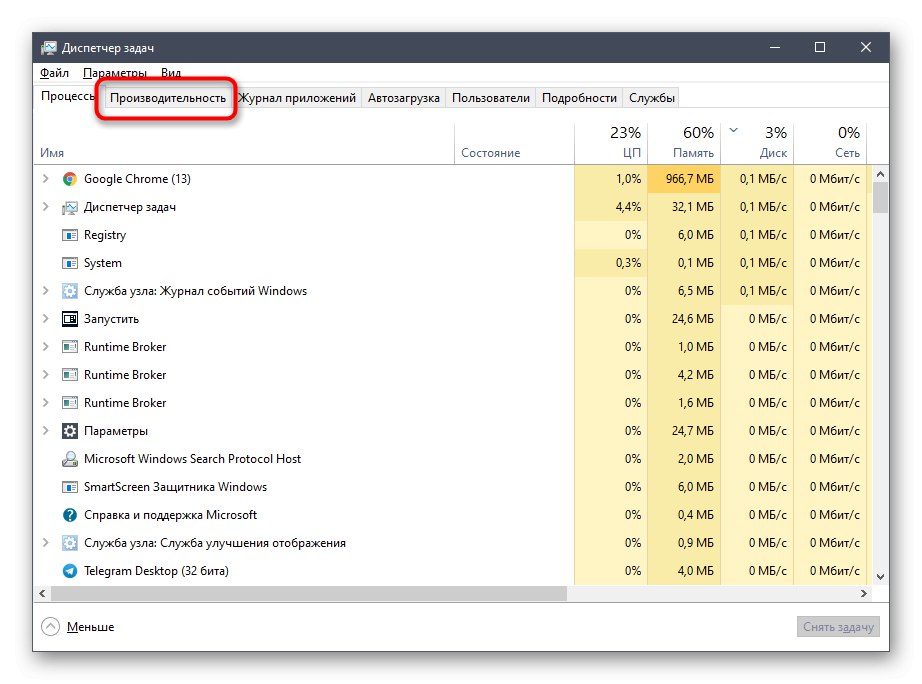Click the Снять задачу button
The image size is (922, 684).
(840, 627)
